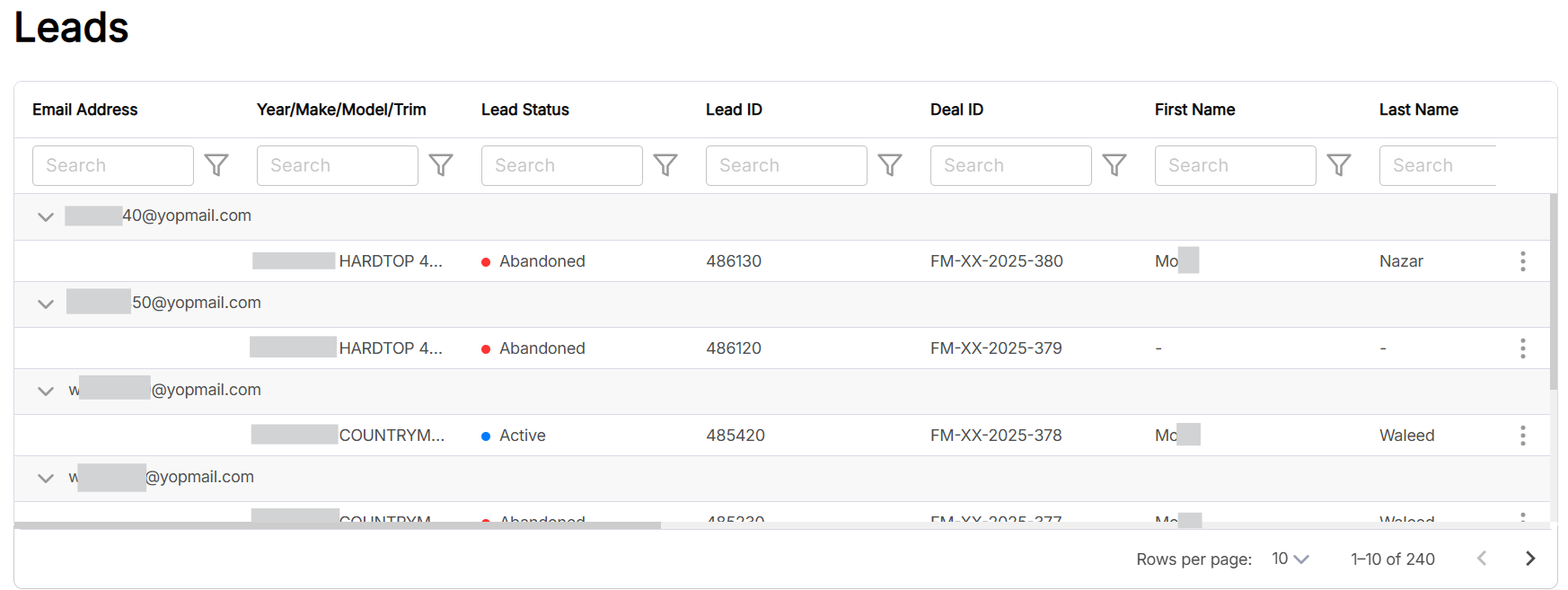
Task: Select Deal ID FM-XX-2025-379
Action: pos(996,348)
